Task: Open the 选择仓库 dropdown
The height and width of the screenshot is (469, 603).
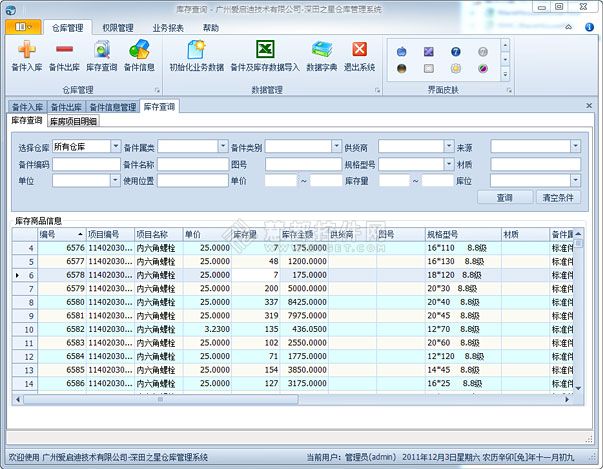Action: tap(115, 146)
